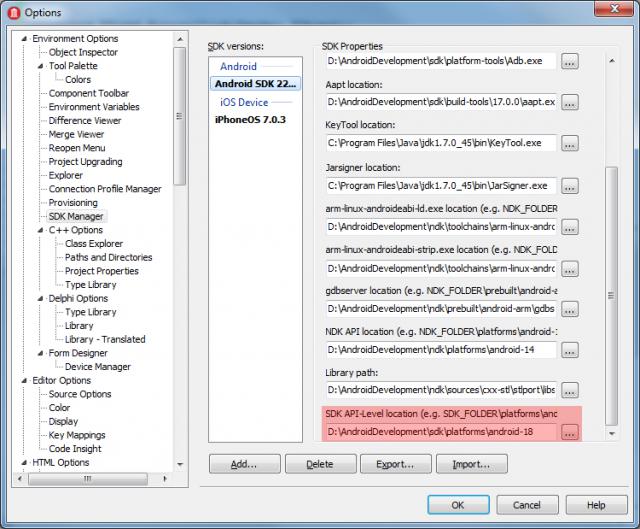Click the Android group header in SDK list

(238, 66)
